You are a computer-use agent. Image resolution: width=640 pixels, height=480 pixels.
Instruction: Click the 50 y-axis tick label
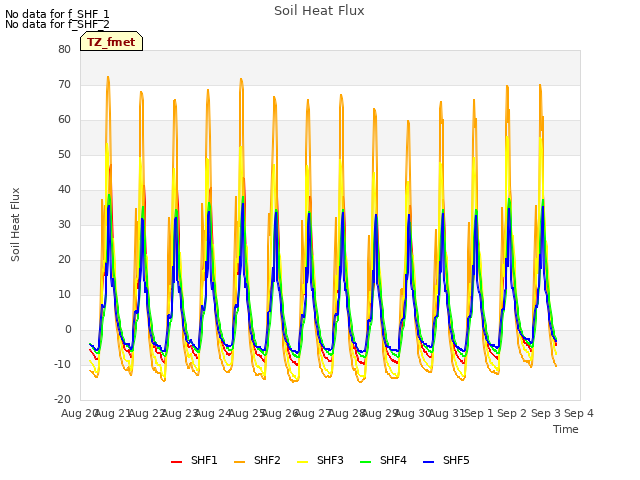tap(64, 155)
